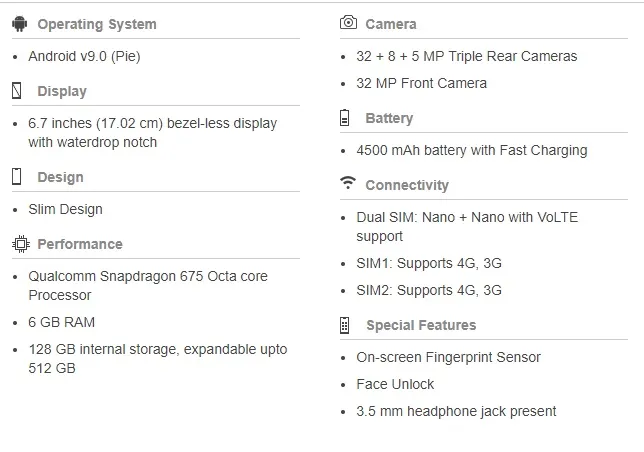This screenshot has width=644, height=452.
Task: Click the Camera icon
Action: coord(348,22)
